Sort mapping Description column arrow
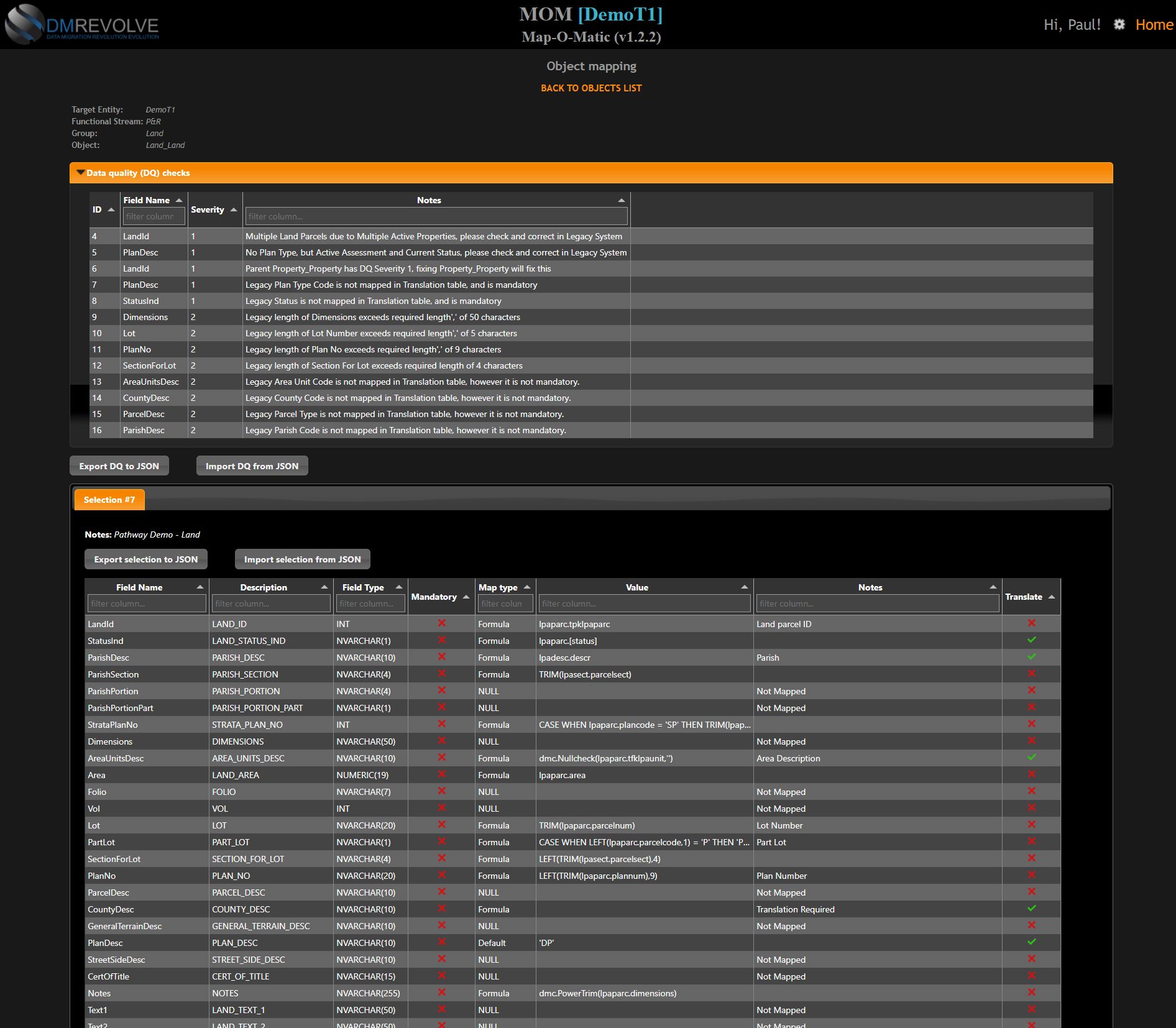This screenshot has width=1176, height=1028. point(324,587)
